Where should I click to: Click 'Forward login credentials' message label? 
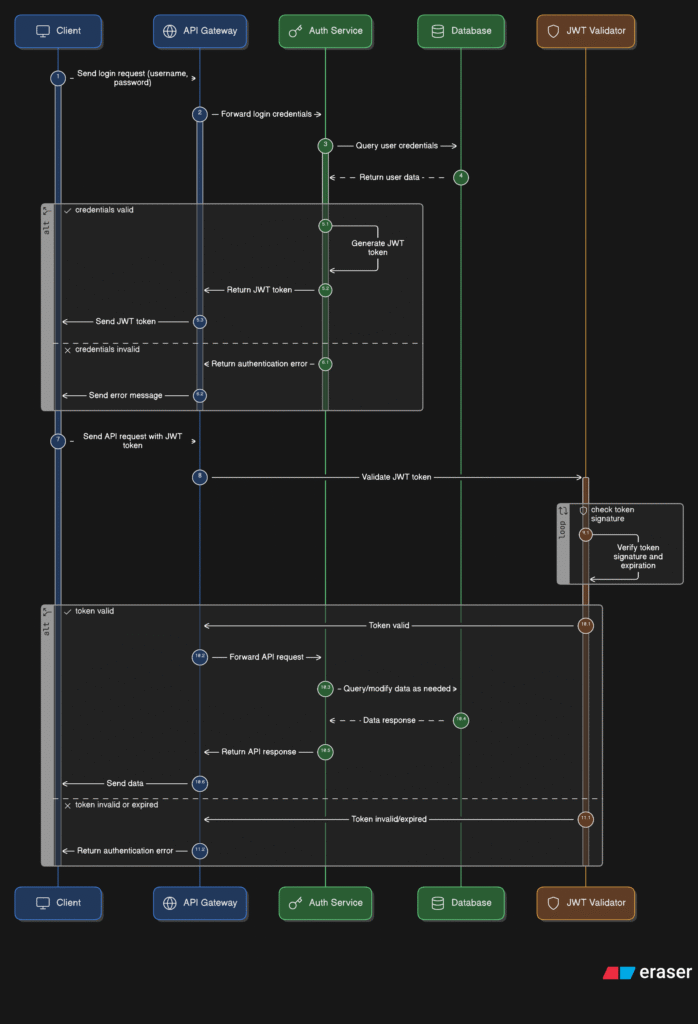click(266, 114)
